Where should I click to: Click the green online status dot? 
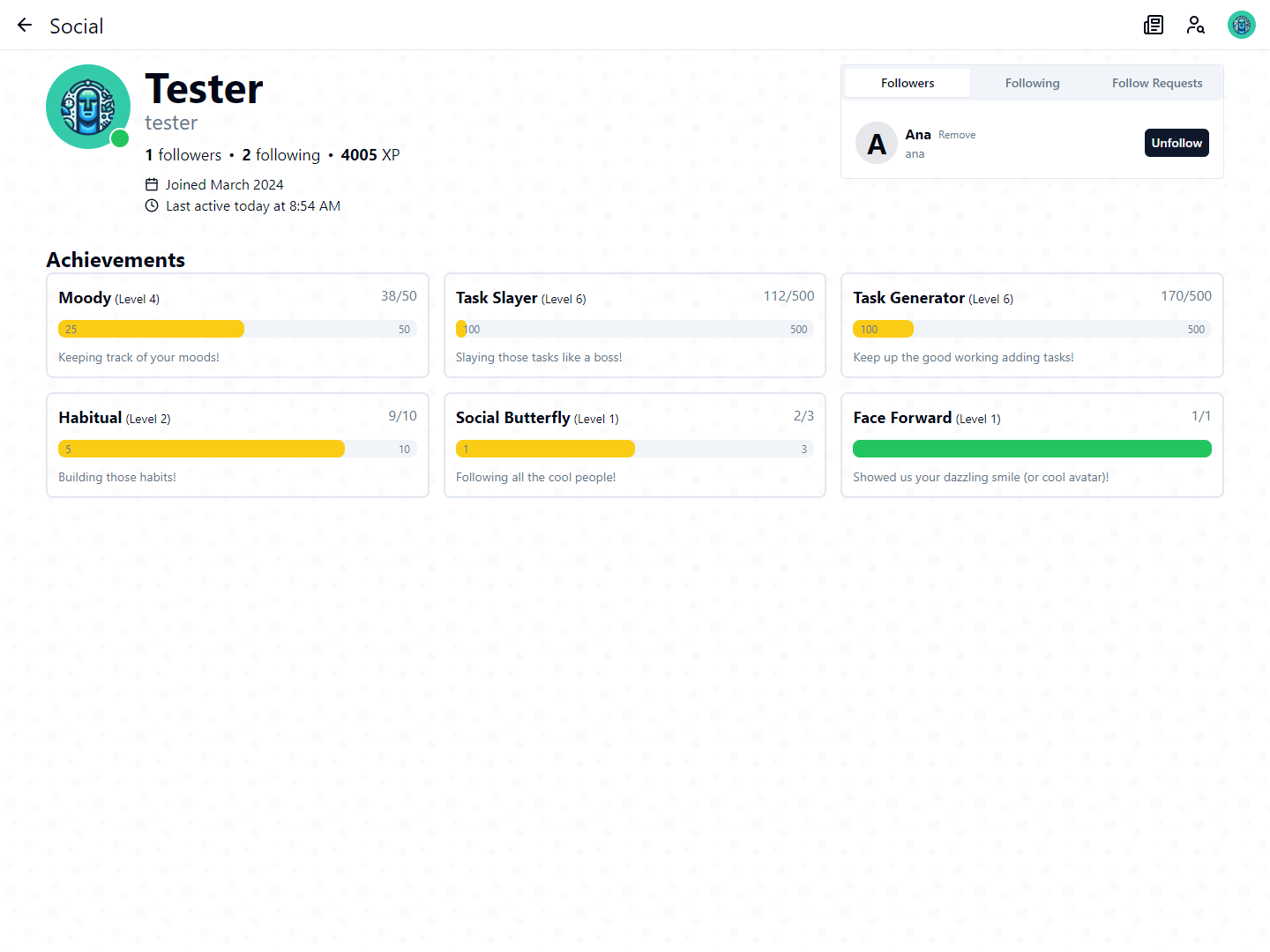tap(120, 138)
